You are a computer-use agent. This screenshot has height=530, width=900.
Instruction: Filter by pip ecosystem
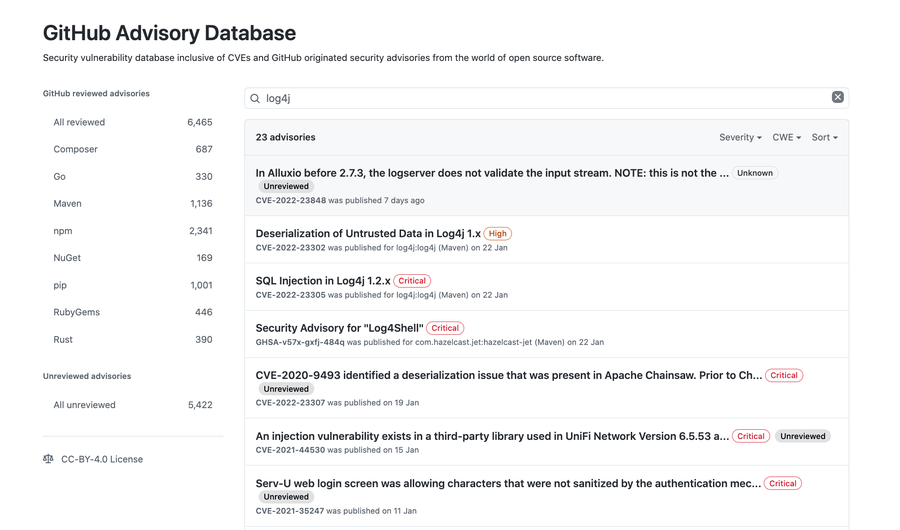[x=133, y=285]
